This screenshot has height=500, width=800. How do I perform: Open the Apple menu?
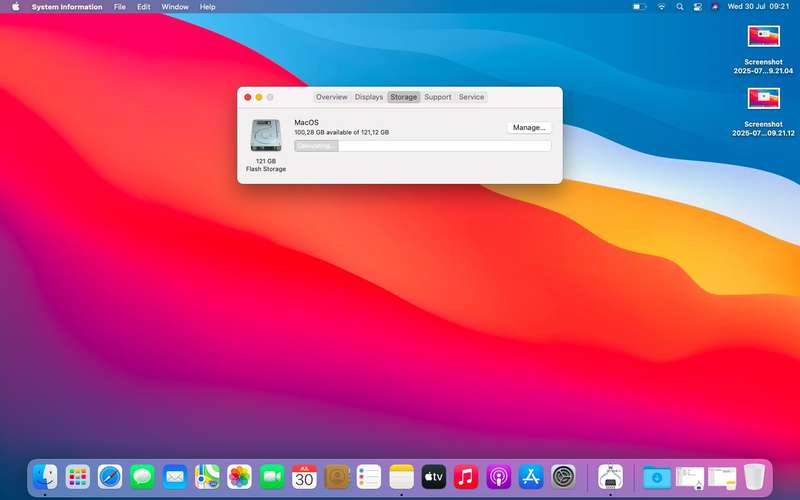pos(15,7)
